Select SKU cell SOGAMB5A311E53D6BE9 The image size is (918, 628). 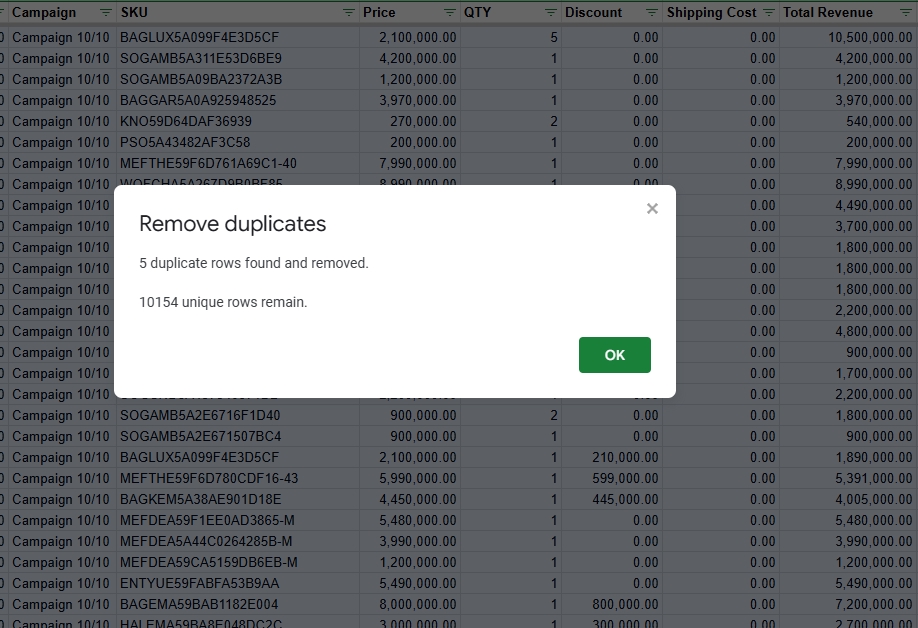pos(238,59)
